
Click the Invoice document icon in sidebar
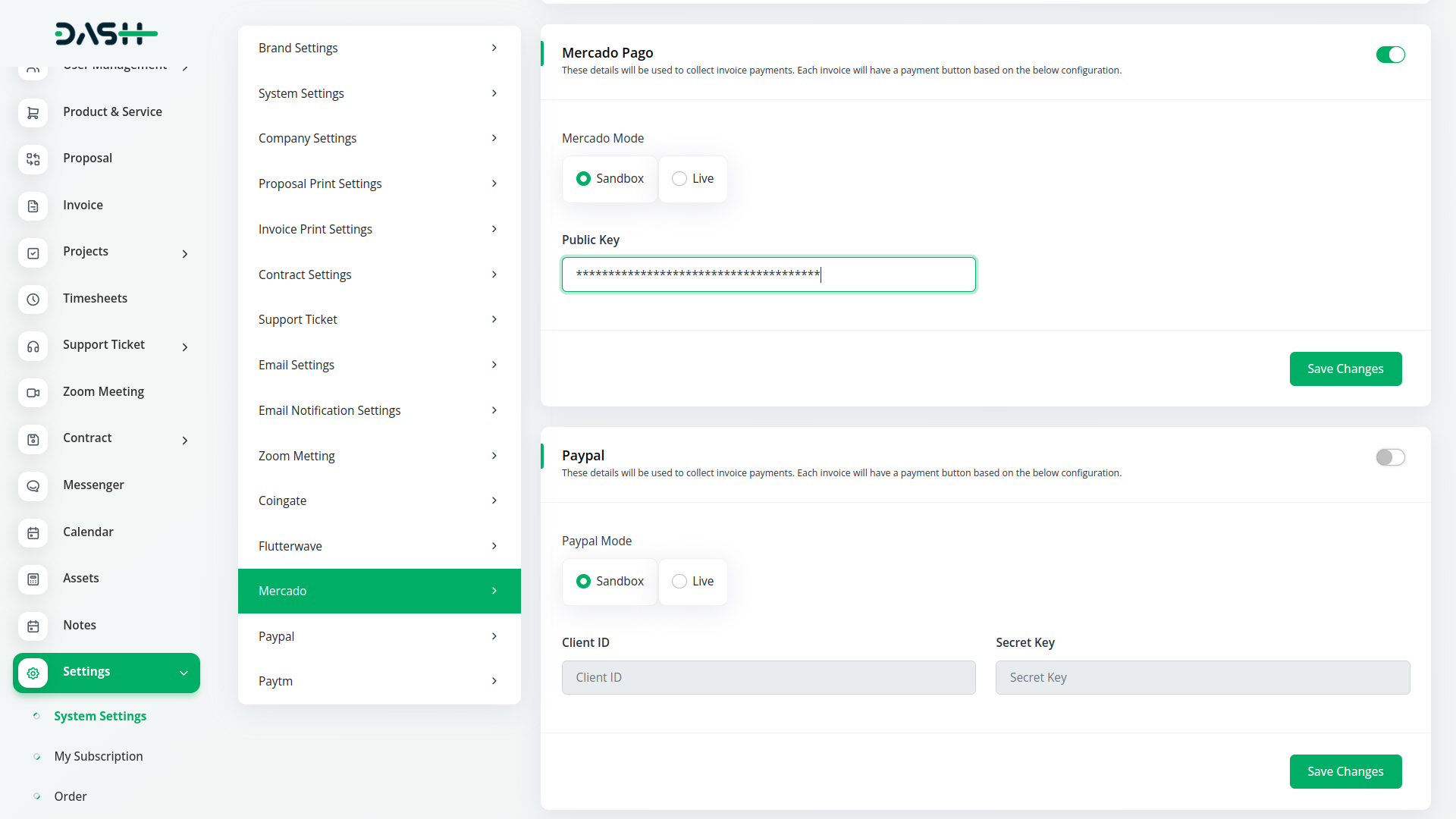point(33,206)
